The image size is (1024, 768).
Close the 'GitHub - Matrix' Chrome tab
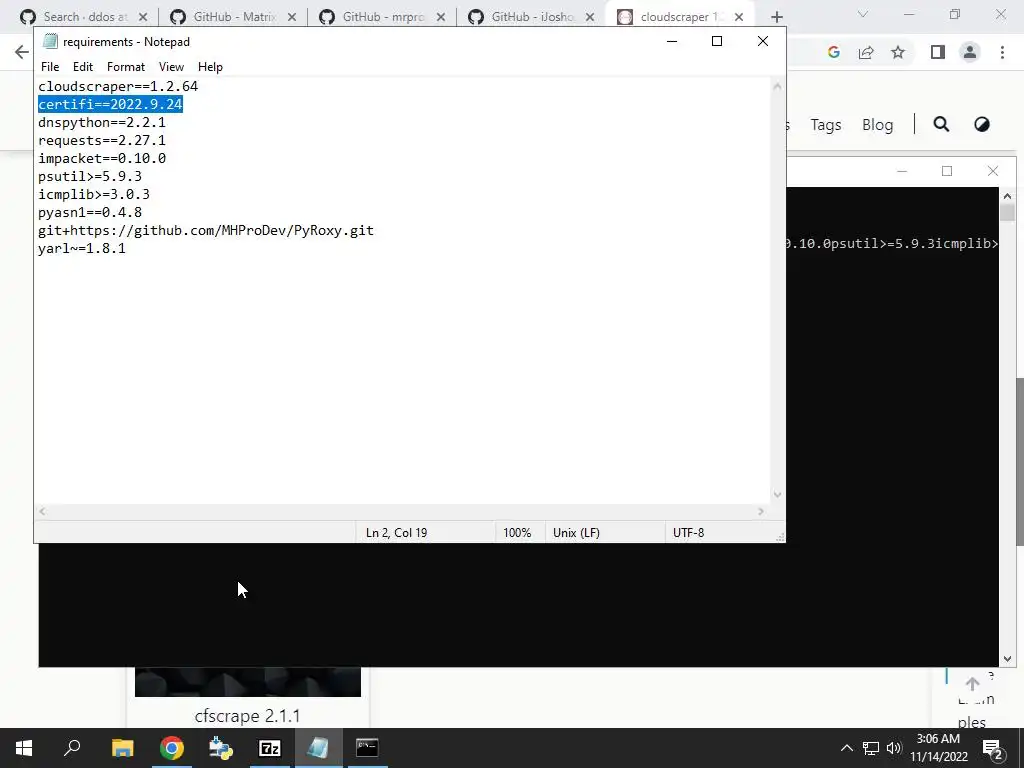point(292,17)
